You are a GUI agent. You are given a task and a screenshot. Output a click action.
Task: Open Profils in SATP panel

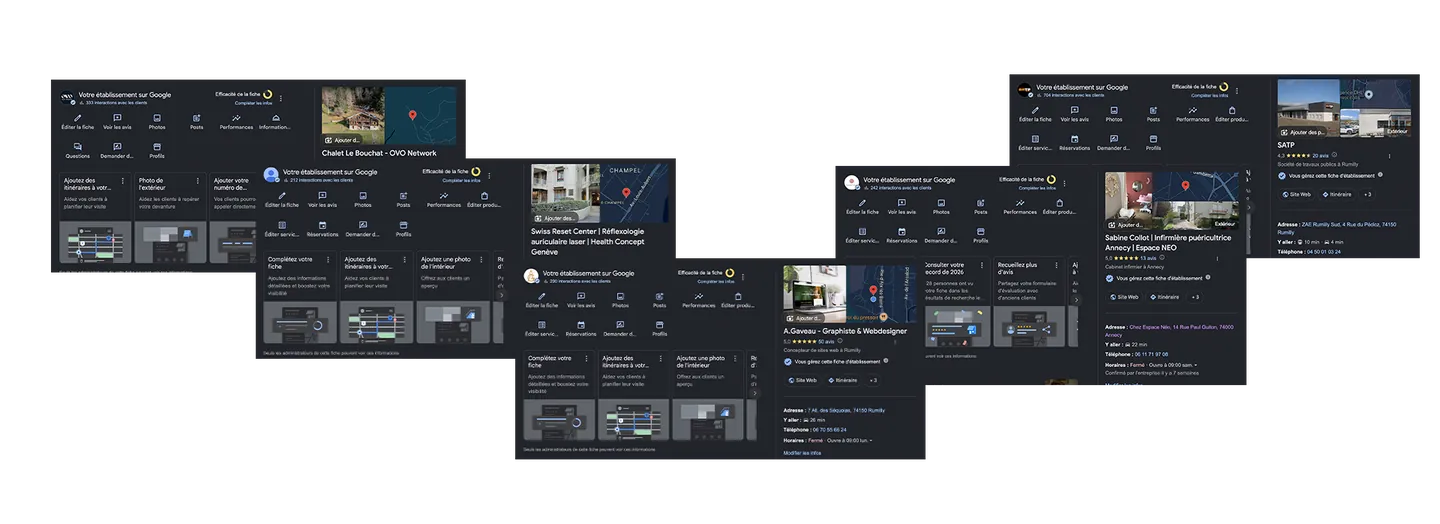click(x=1153, y=143)
